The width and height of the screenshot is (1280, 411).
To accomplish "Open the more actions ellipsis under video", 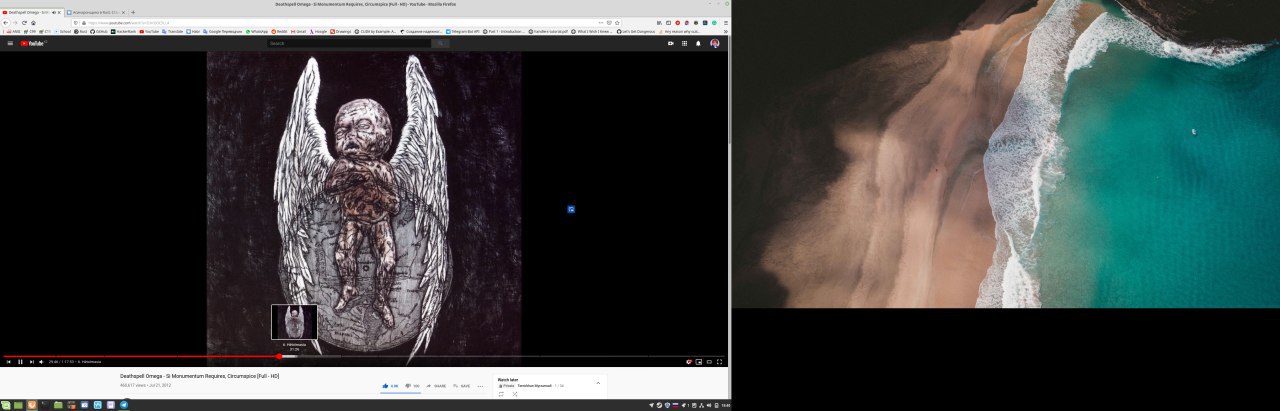I will point(480,386).
